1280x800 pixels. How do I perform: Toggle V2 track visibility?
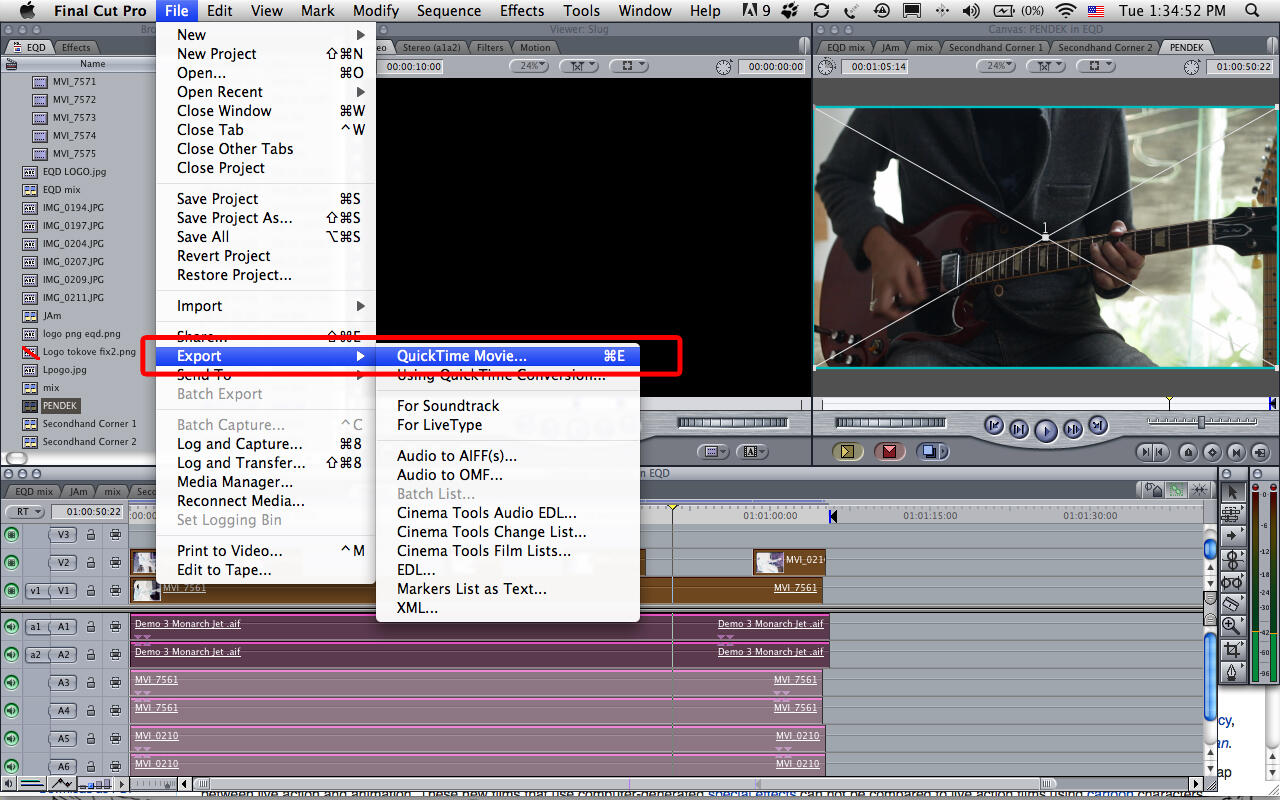[12, 563]
